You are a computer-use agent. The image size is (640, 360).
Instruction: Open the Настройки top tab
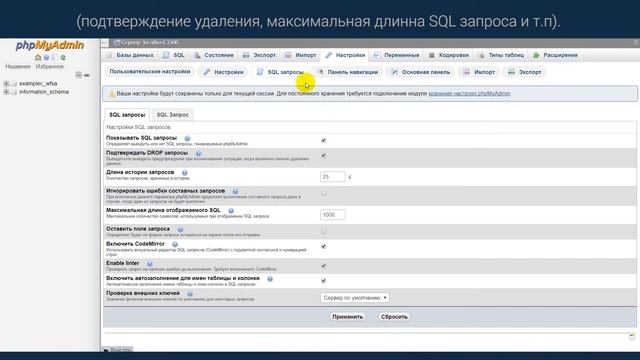pos(346,55)
